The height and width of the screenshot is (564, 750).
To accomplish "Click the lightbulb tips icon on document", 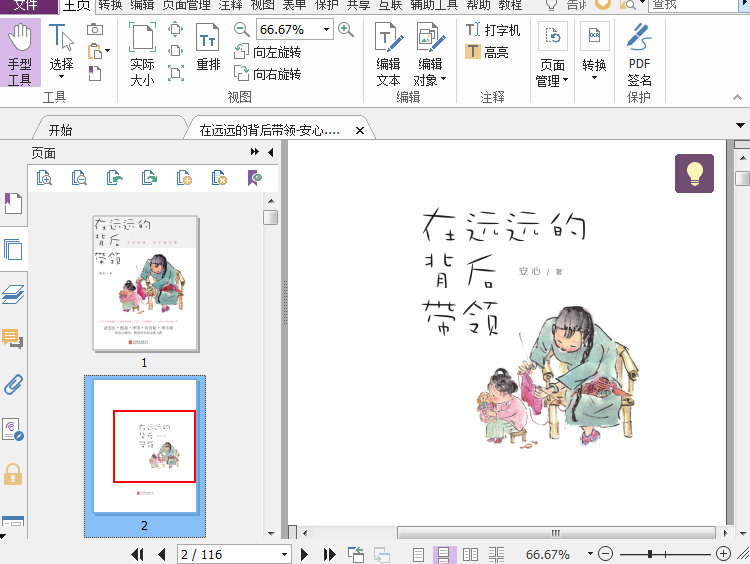I will tap(694, 173).
